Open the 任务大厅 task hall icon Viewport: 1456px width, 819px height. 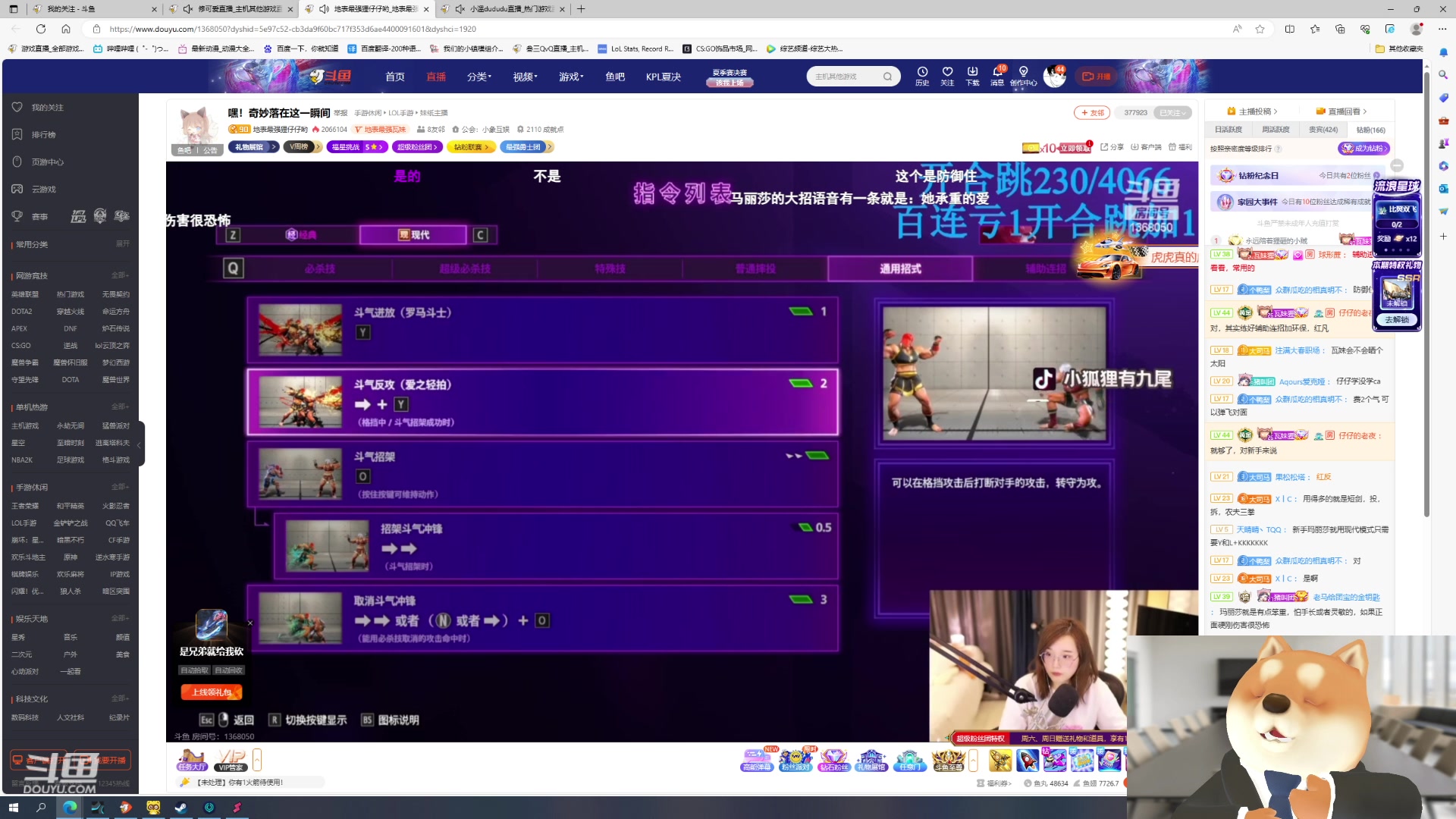pyautogui.click(x=192, y=759)
